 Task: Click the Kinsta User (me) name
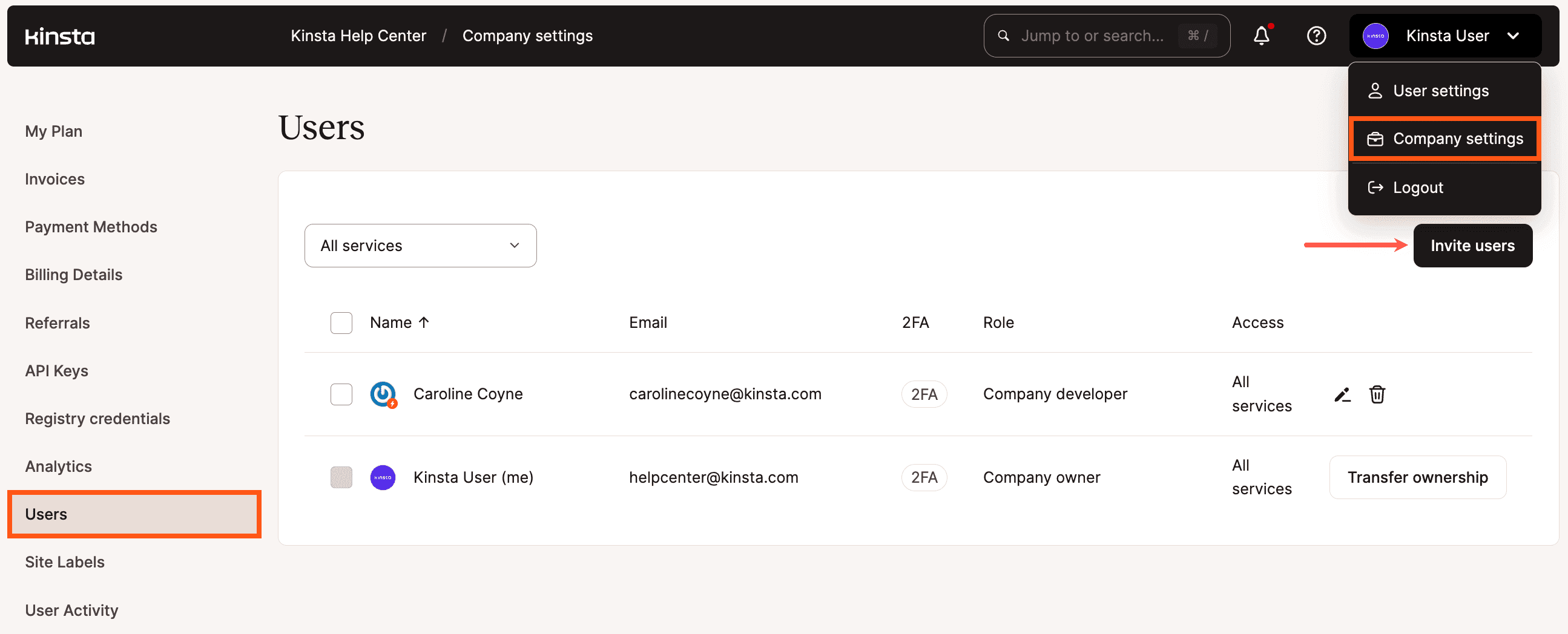(473, 478)
